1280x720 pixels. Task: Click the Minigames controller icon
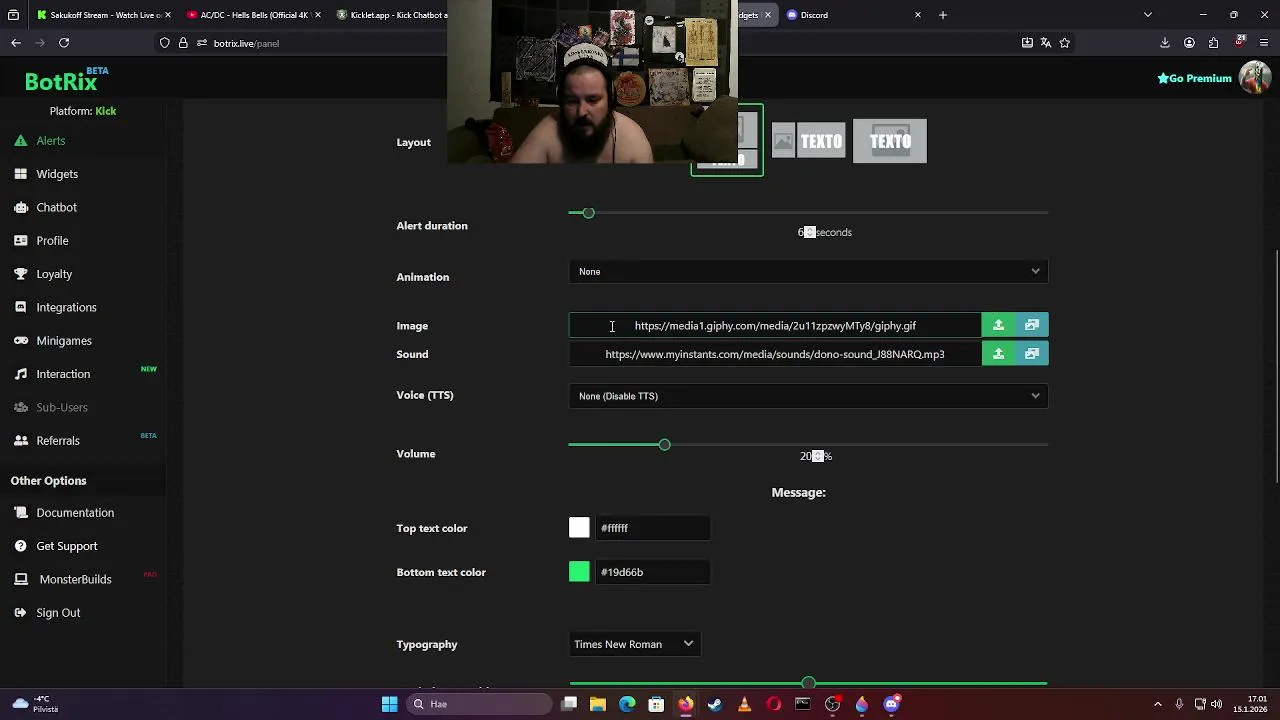point(20,341)
